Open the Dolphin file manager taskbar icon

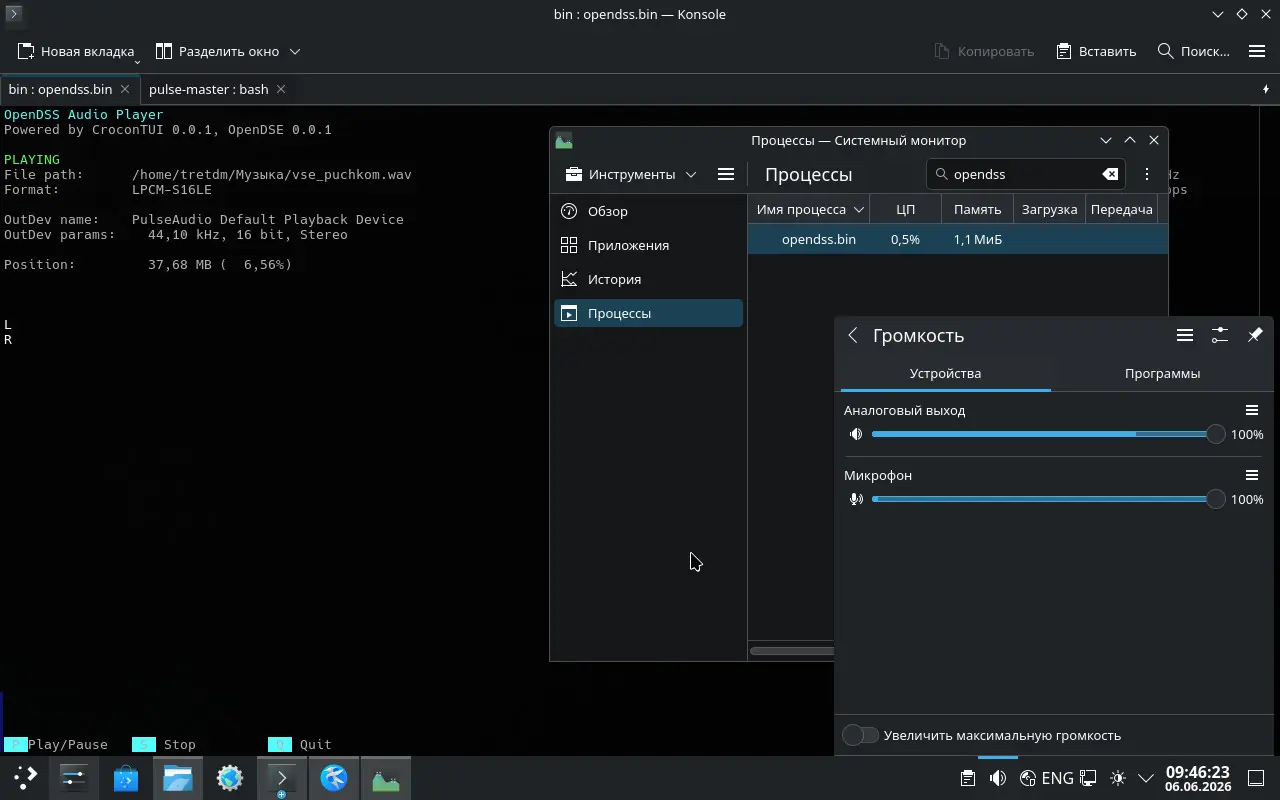point(178,777)
